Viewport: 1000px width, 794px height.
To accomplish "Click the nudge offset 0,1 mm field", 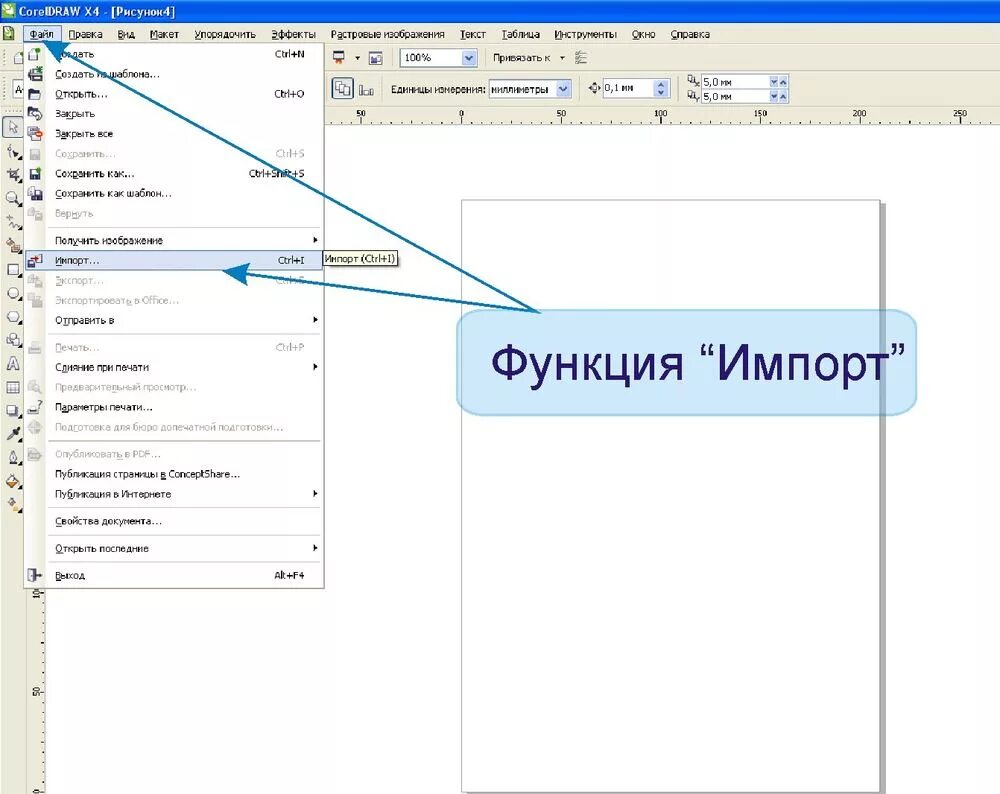I will pyautogui.click(x=628, y=88).
